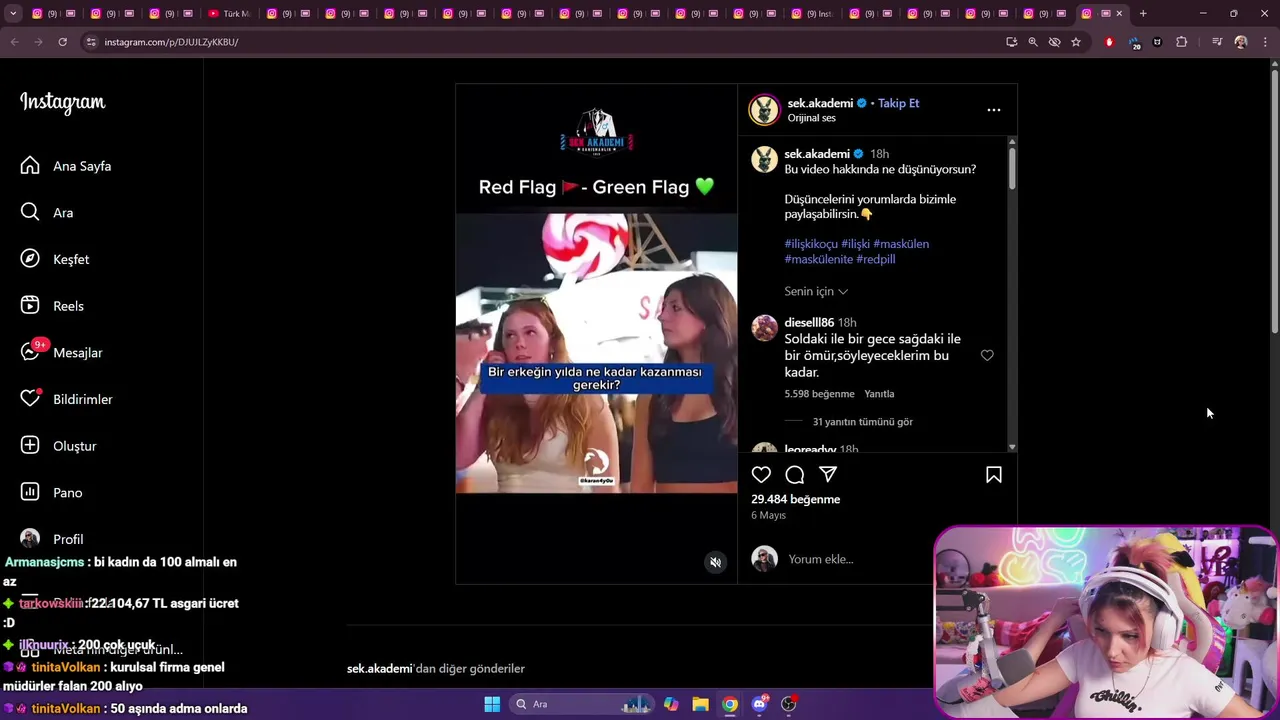Show 5.598 beğenme on diesell86's comment

point(819,394)
